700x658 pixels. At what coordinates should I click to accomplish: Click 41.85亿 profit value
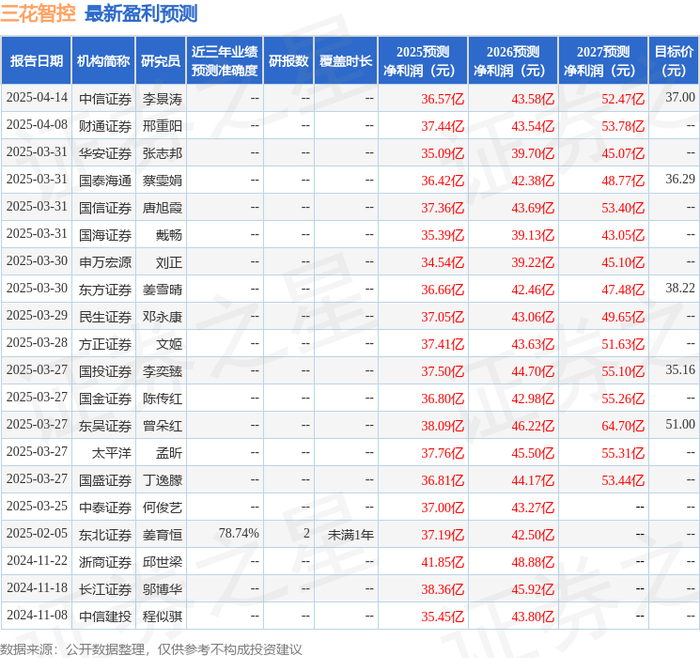[x=442, y=562]
